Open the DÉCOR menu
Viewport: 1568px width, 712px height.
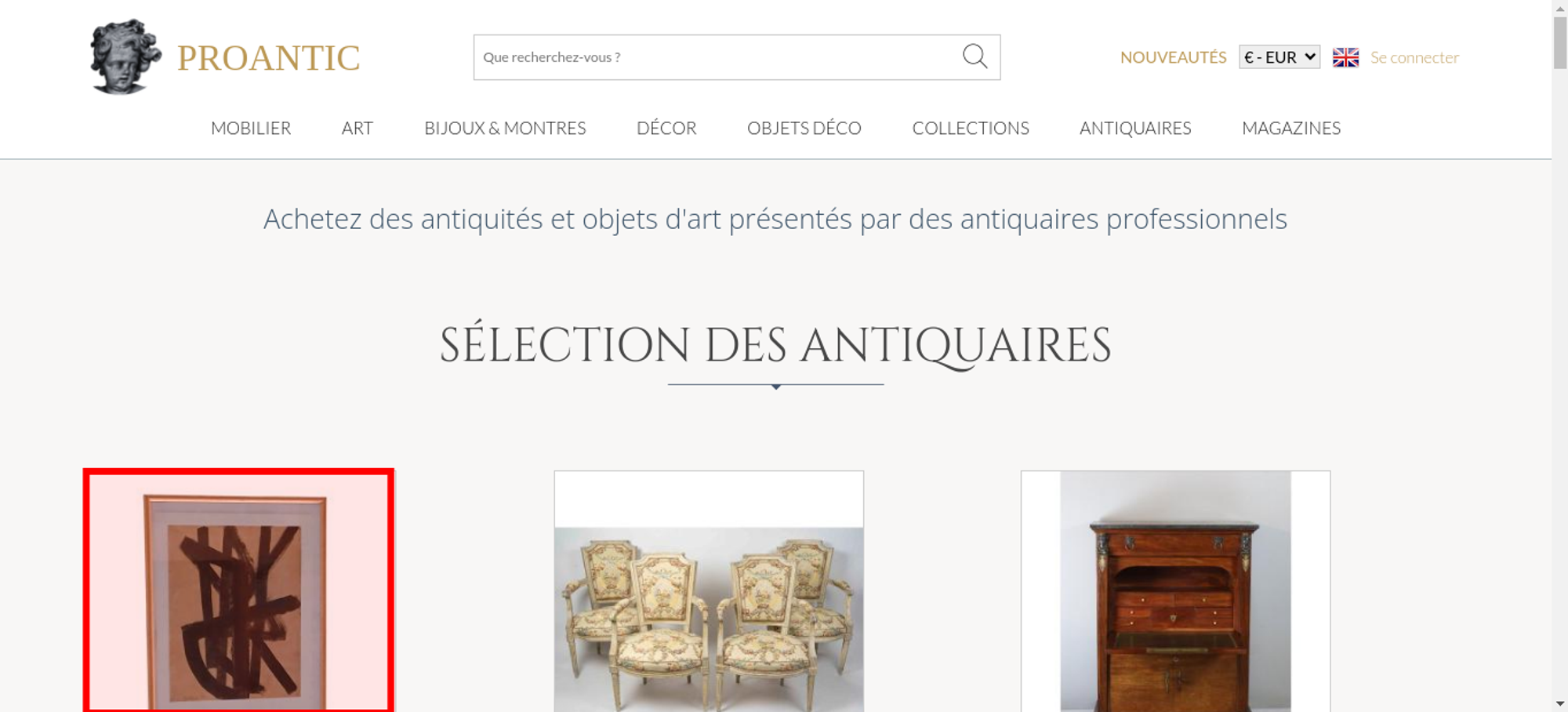[x=666, y=128]
